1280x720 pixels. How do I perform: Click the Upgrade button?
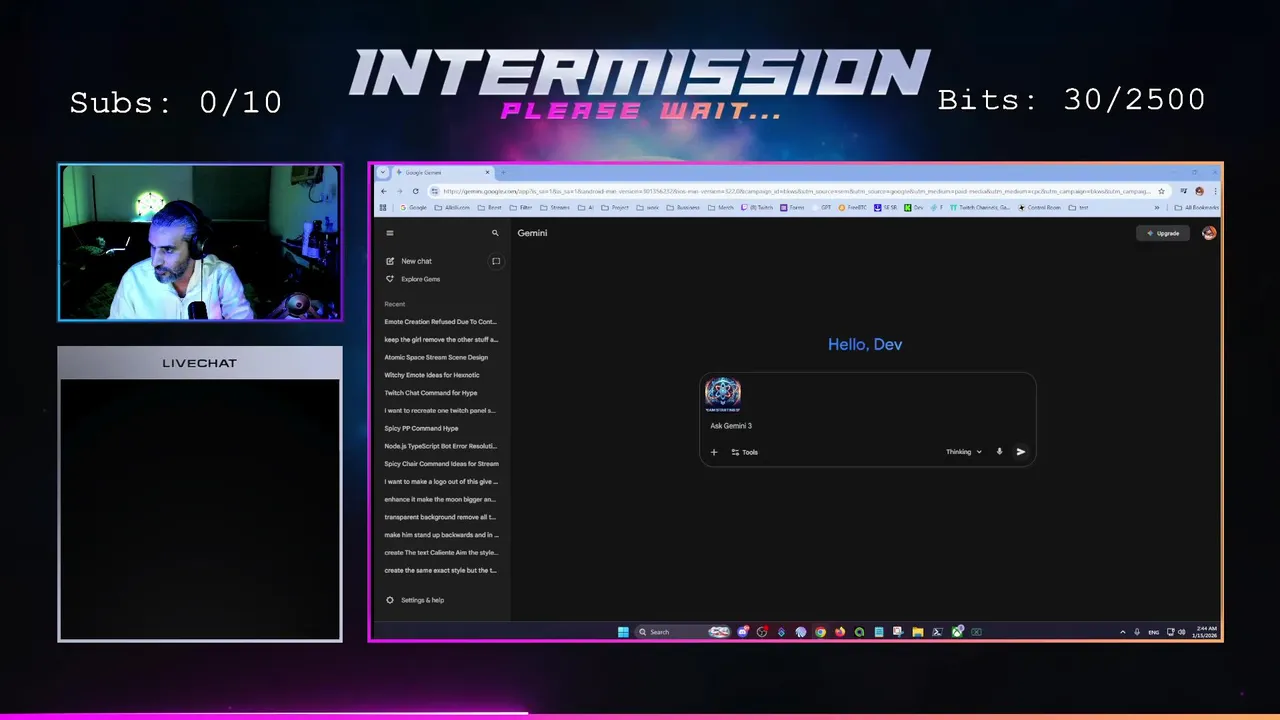point(1164,233)
